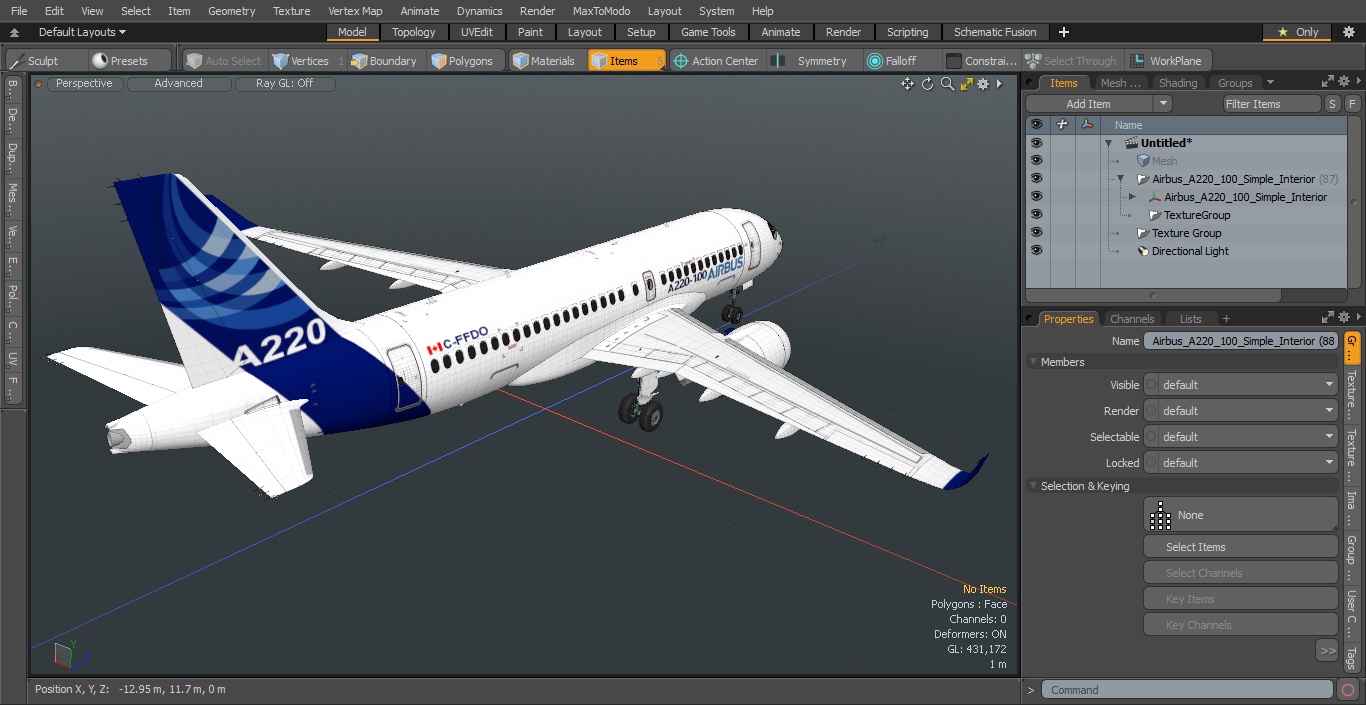Open viewport settings gear
Screen dimensions: 1366x705
pyautogui.click(x=983, y=84)
